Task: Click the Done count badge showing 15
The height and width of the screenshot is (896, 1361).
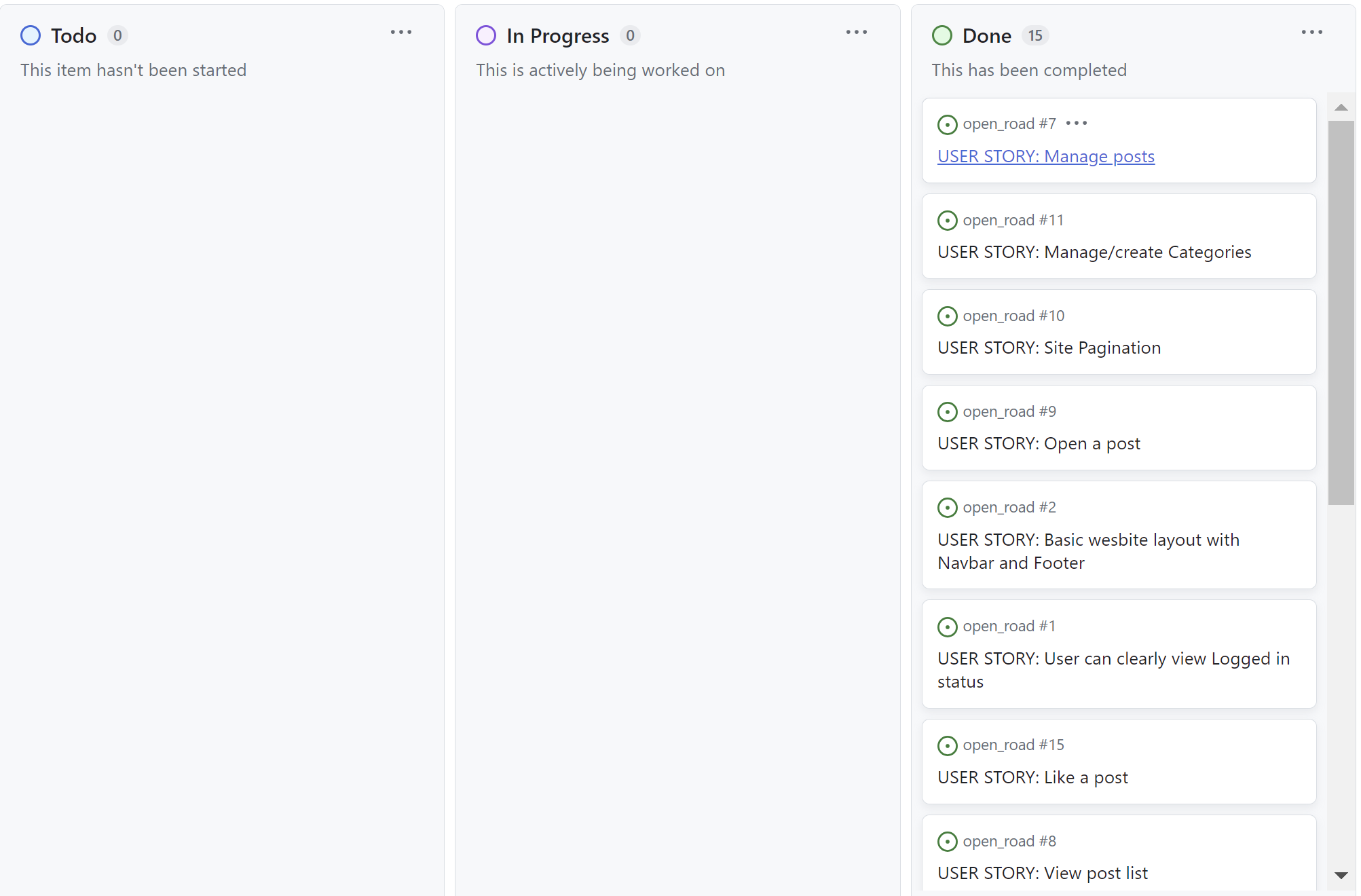Action: pos(1034,35)
